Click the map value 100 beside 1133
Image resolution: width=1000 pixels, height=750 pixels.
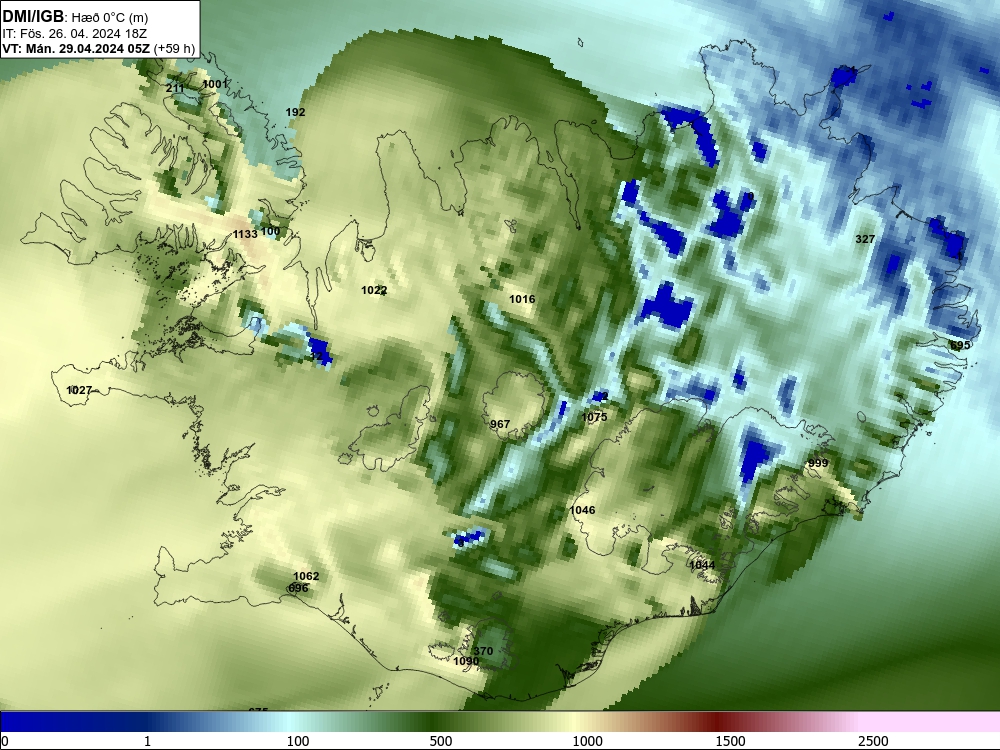point(270,231)
